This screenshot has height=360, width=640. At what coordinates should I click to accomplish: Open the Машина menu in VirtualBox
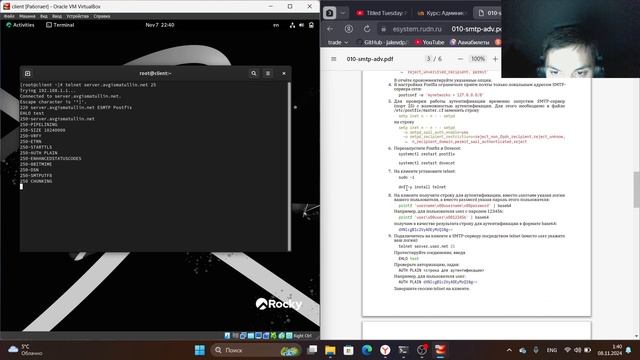(27, 16)
